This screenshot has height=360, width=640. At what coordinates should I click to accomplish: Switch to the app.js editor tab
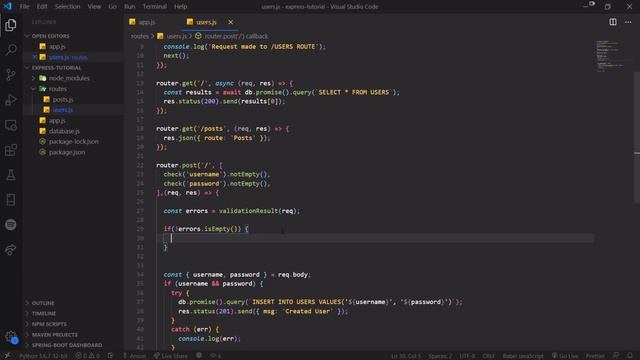146,22
